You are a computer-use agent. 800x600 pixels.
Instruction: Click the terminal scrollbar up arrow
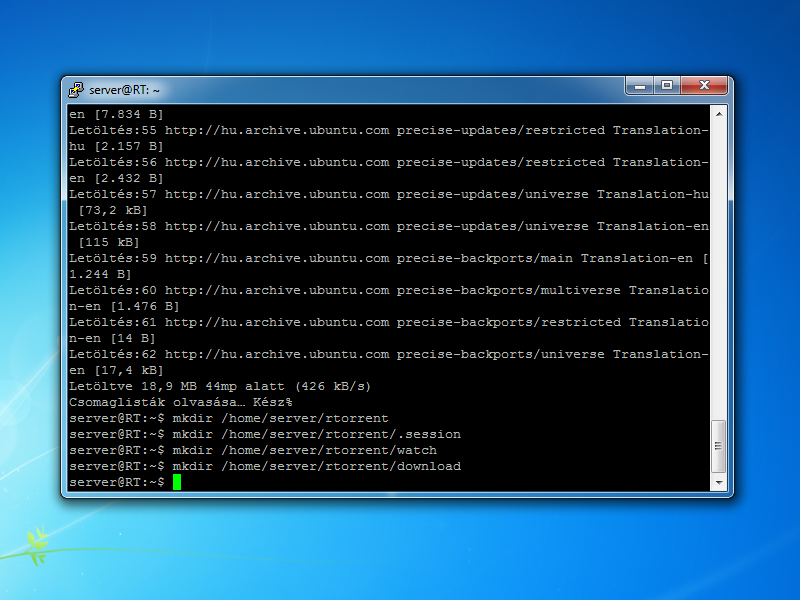click(718, 114)
